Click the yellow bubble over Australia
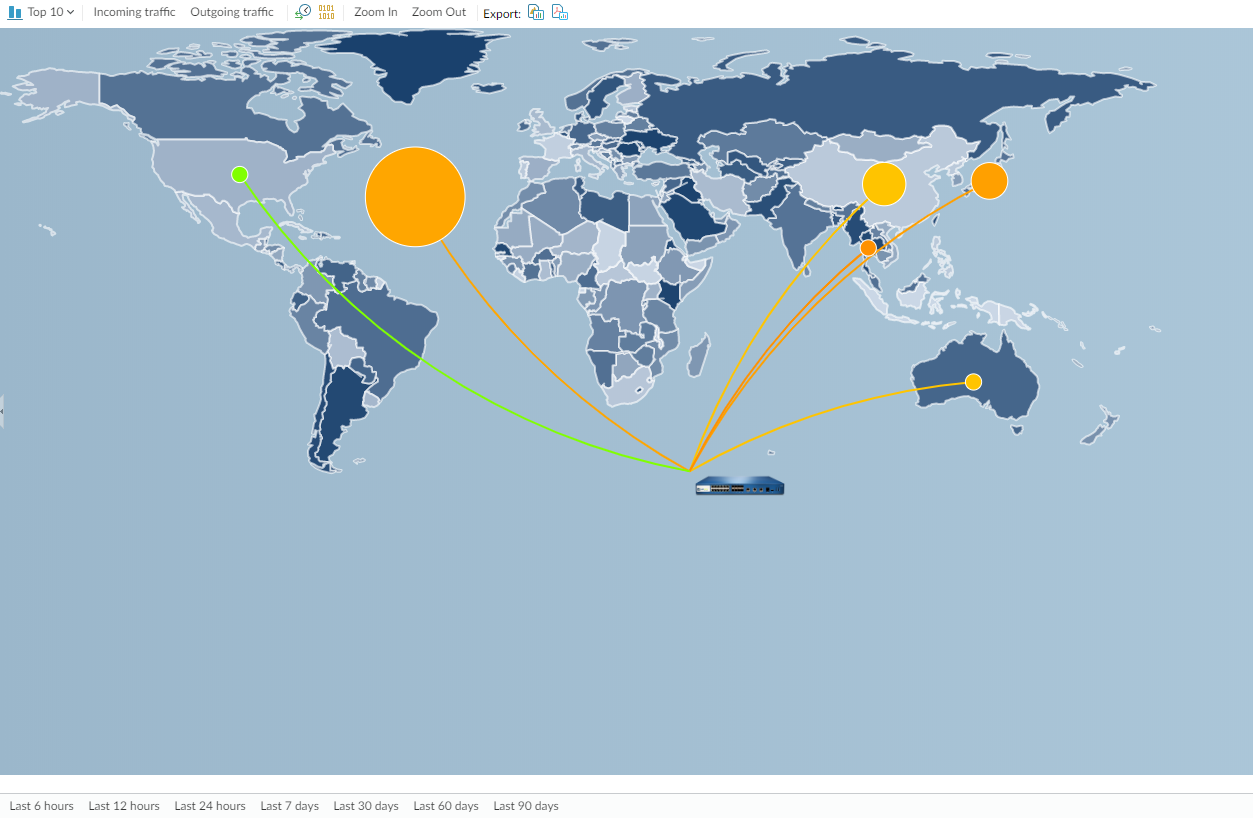 tap(973, 382)
